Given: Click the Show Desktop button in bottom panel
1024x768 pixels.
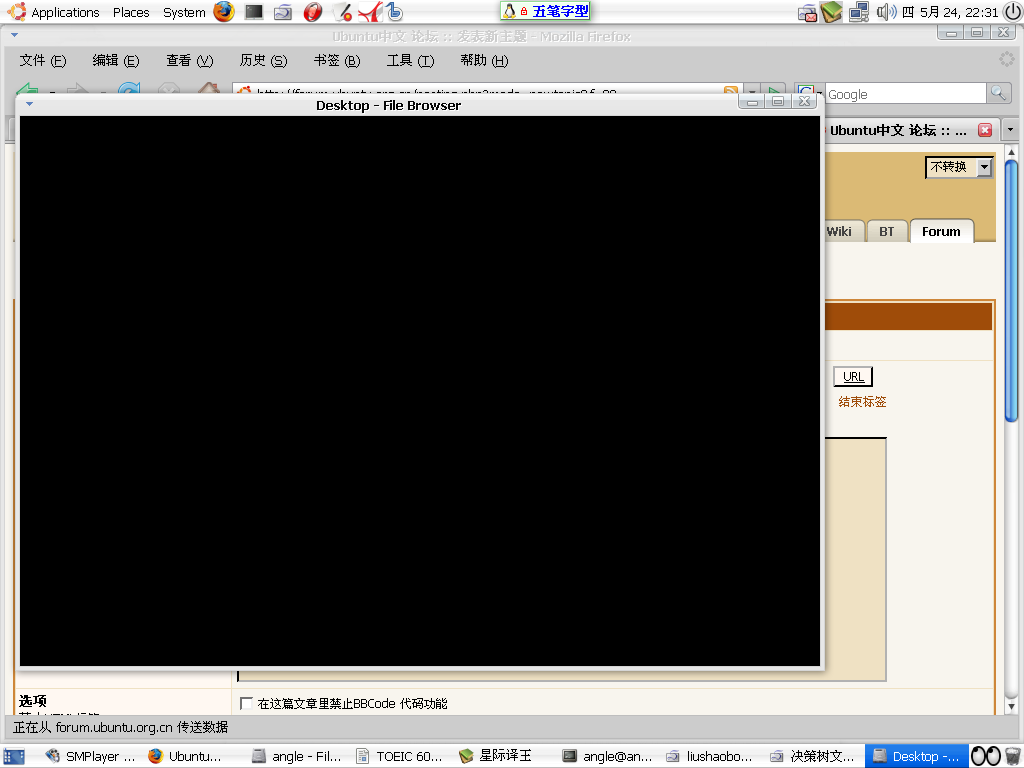Looking at the screenshot, I should pos(14,756).
